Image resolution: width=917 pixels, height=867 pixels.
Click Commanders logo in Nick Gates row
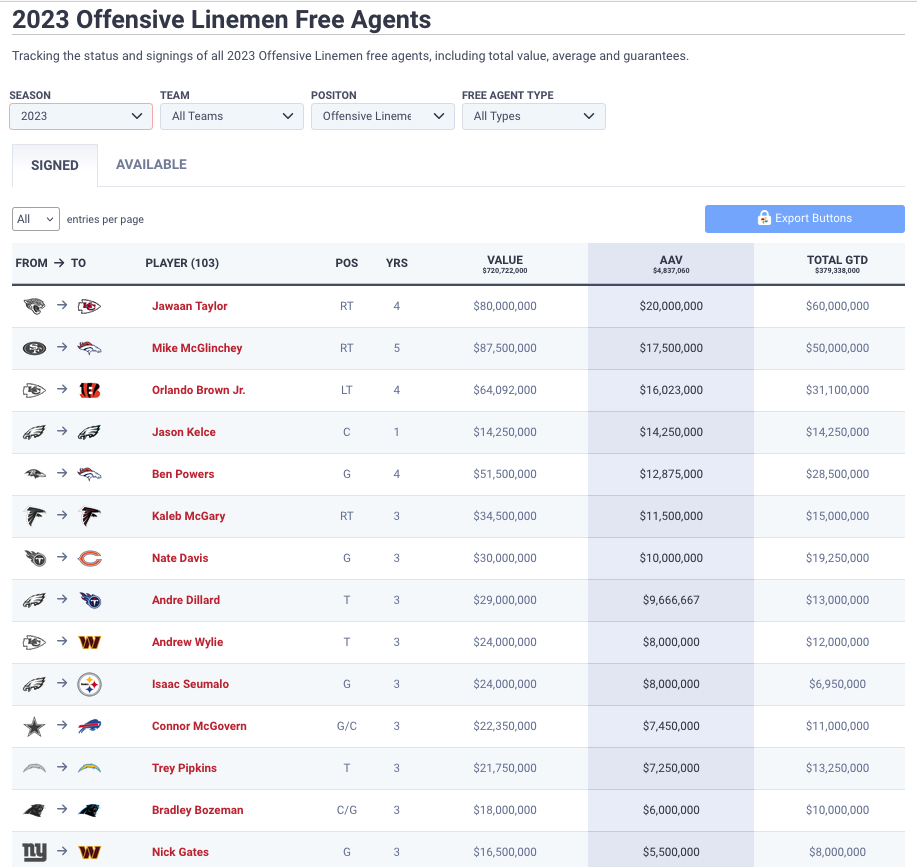(89, 852)
